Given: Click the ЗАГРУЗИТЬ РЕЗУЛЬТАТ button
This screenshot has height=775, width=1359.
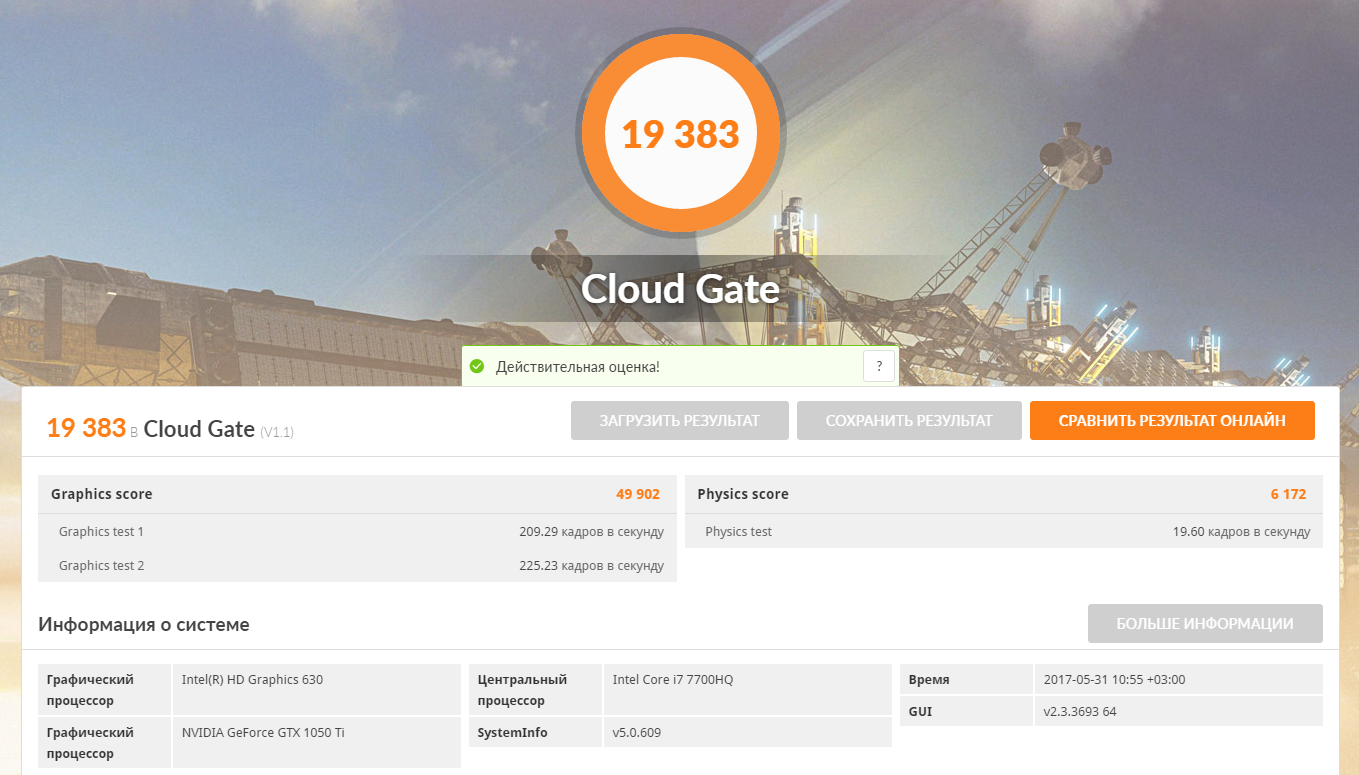Looking at the screenshot, I should tap(680, 421).
